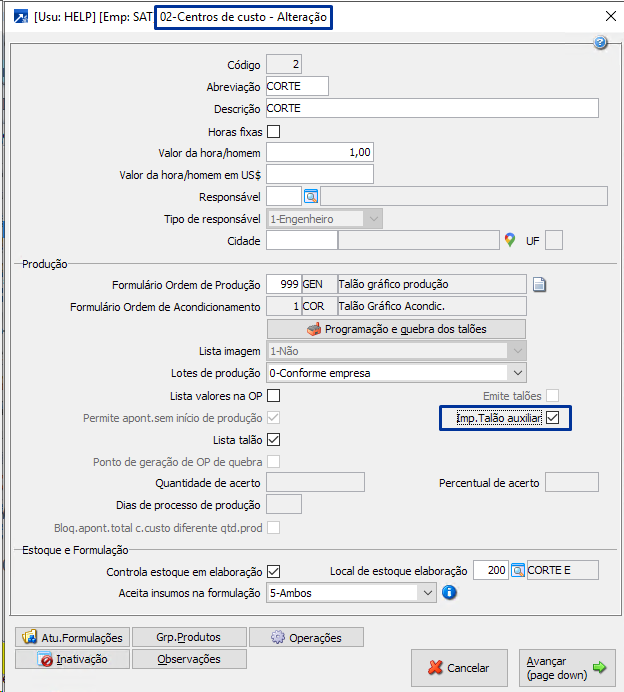Click Inativação button
Viewport: 624px width, 692px height.
pyautogui.click(x=72, y=659)
